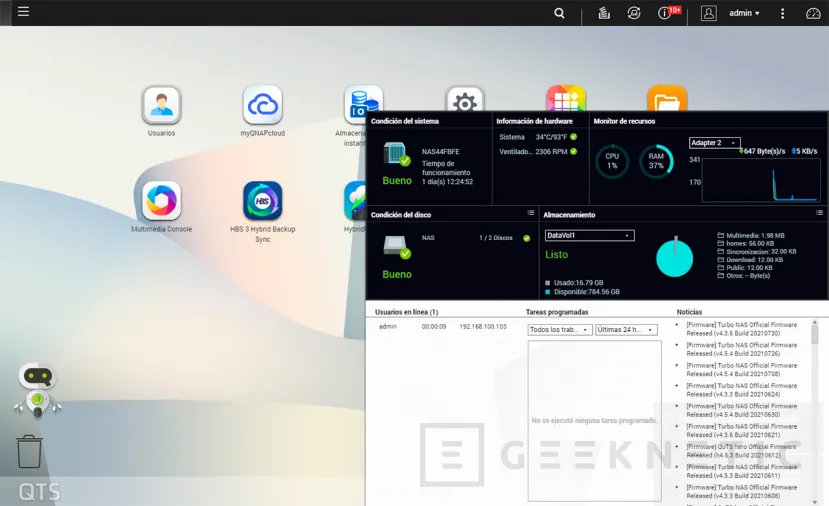Click the admin user avatar icon
829x506 pixels.
pyautogui.click(x=708, y=13)
